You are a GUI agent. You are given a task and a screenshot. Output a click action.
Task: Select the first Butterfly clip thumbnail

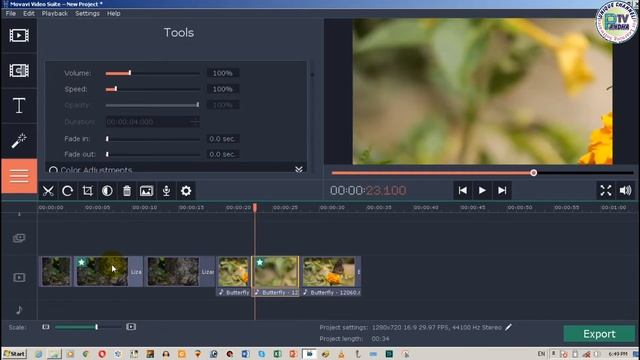tap(233, 271)
